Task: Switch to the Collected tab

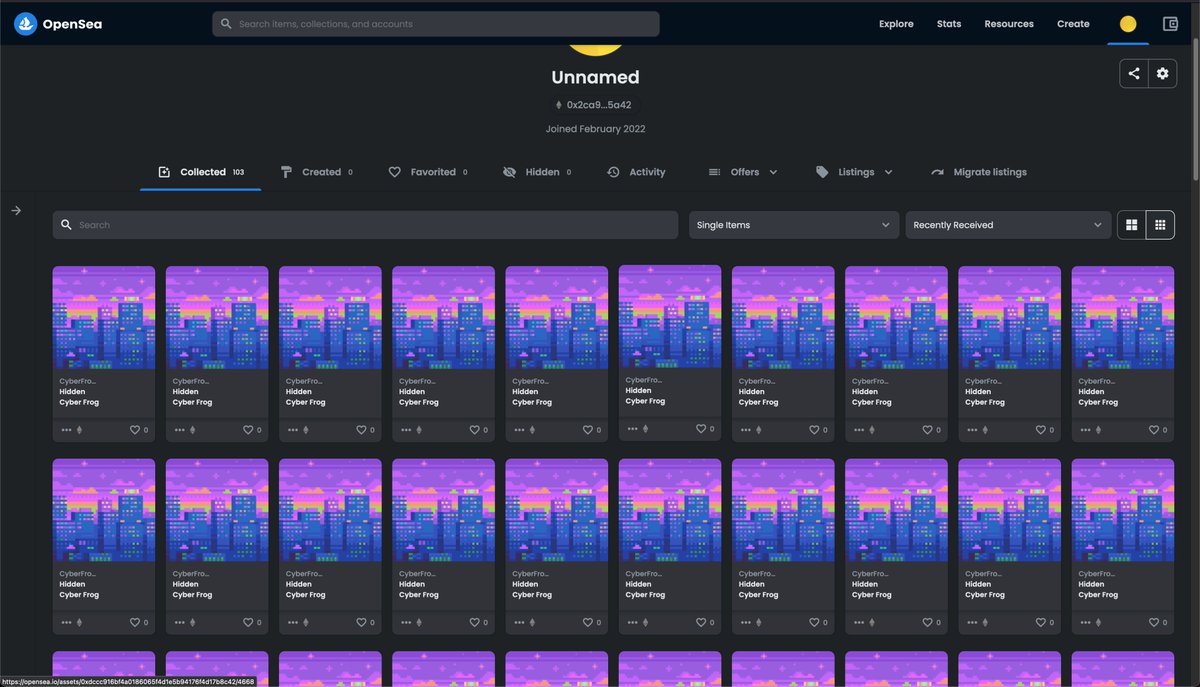Action: click(201, 172)
